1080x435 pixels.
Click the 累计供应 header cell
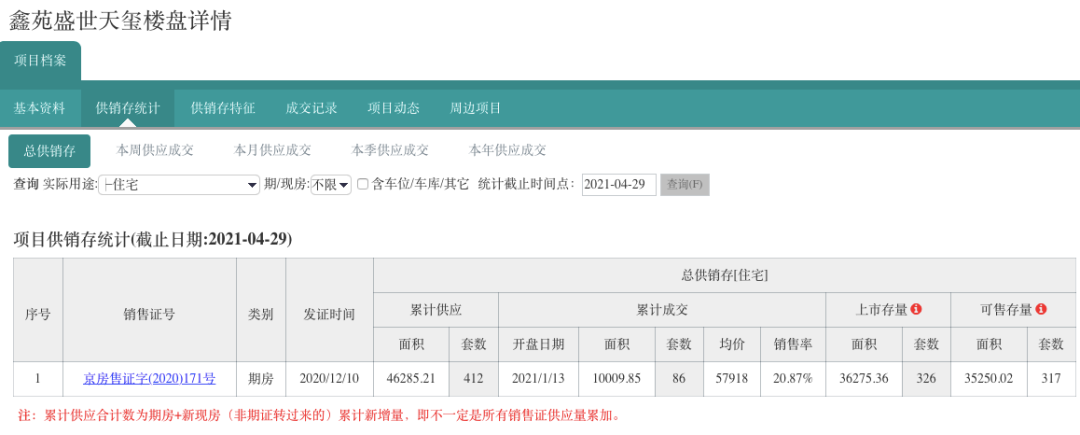click(x=435, y=310)
